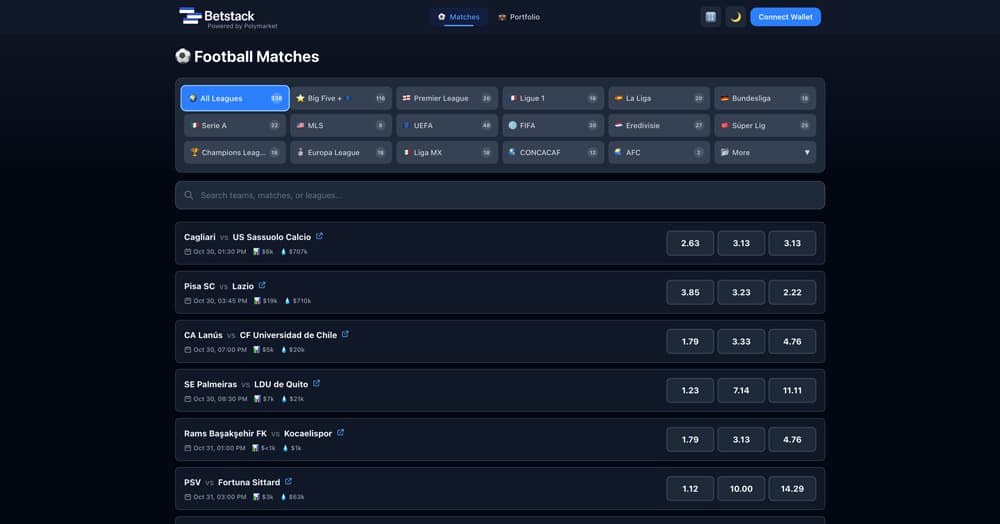Filter by Eredivisie
This screenshot has height=524, width=1000.
coord(659,126)
